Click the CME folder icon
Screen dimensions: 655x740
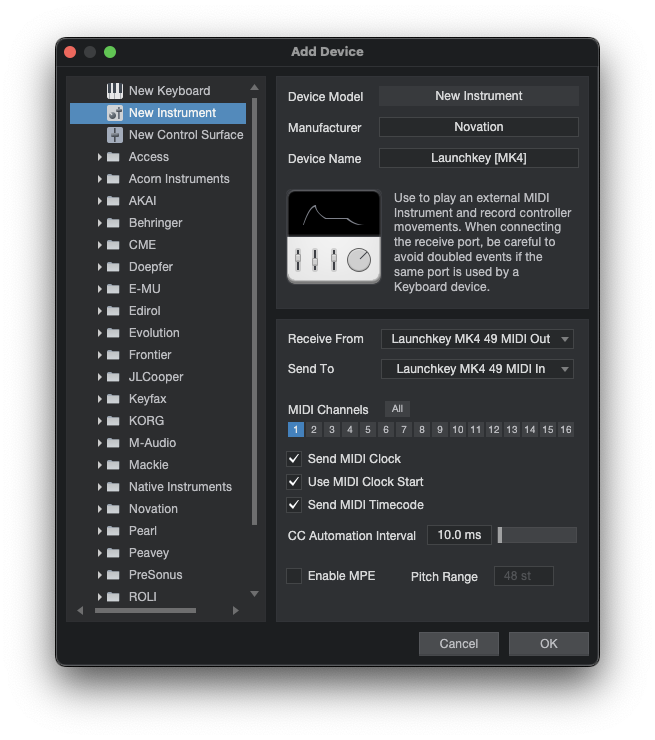113,244
